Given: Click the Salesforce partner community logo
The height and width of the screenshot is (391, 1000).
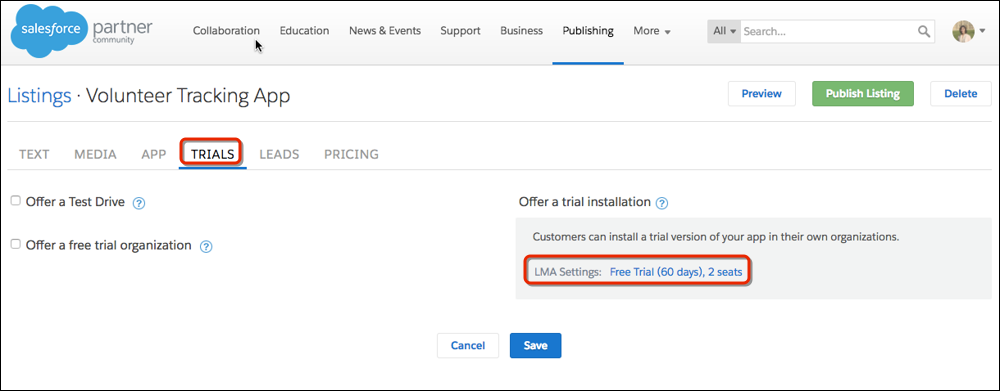Looking at the screenshot, I should [82, 31].
